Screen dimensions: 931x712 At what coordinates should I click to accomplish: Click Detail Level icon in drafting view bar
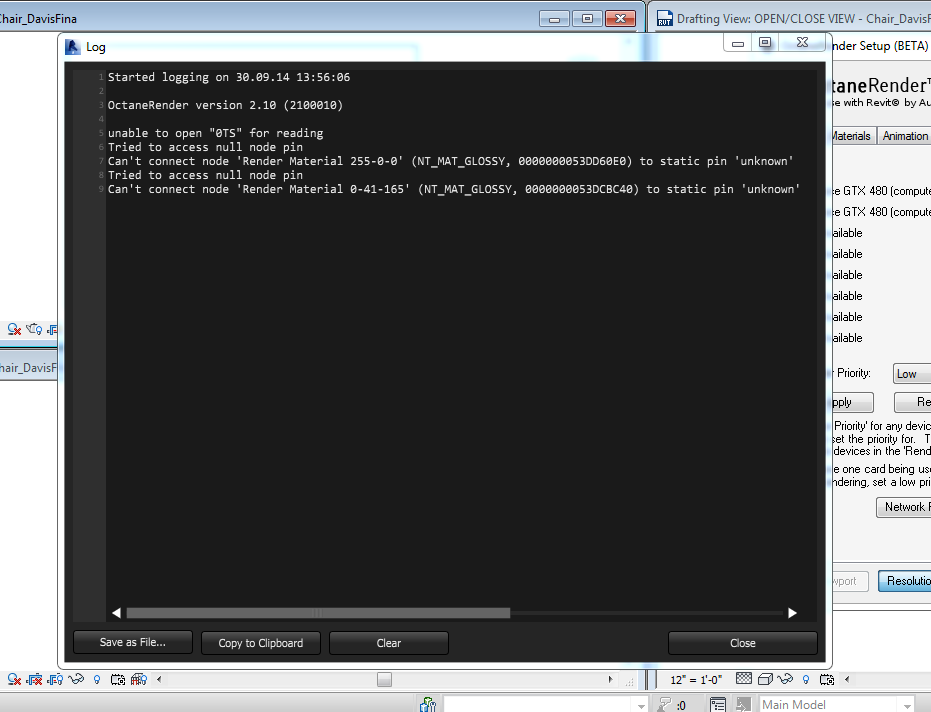(x=743, y=679)
